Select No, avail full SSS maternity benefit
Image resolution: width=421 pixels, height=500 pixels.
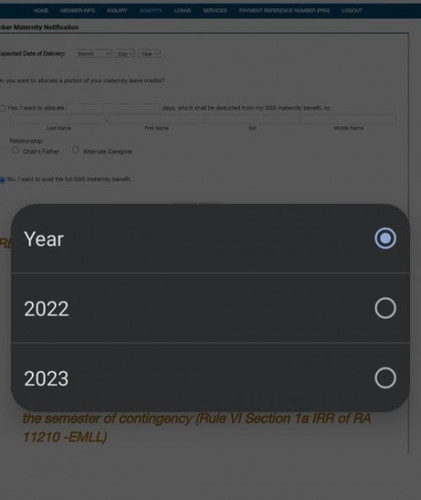pos(2,180)
